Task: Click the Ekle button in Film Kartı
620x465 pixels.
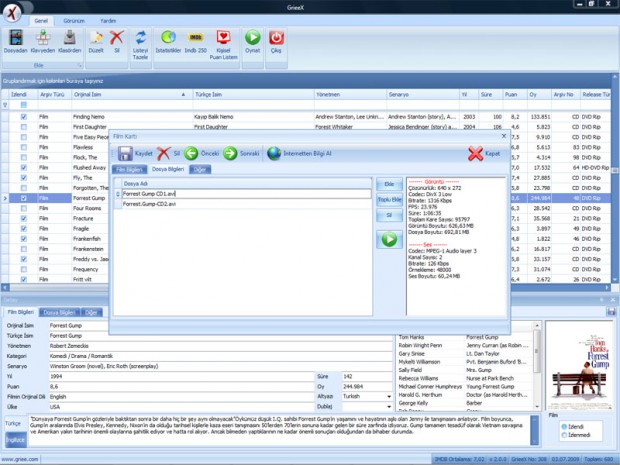Action: [x=389, y=184]
